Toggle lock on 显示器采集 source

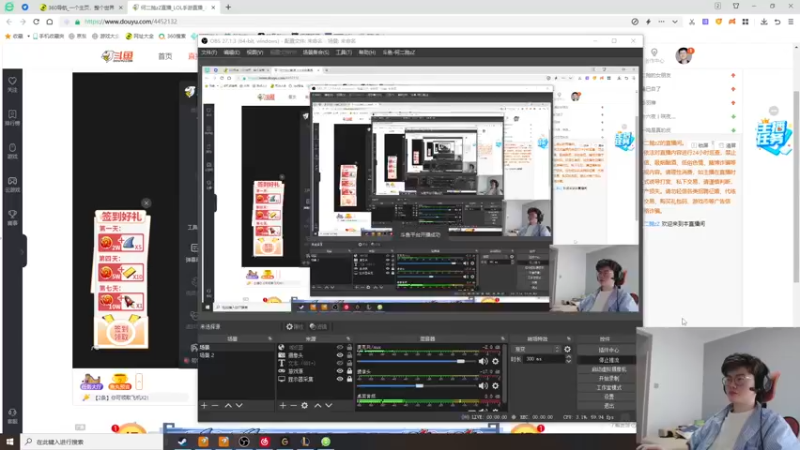coord(349,379)
